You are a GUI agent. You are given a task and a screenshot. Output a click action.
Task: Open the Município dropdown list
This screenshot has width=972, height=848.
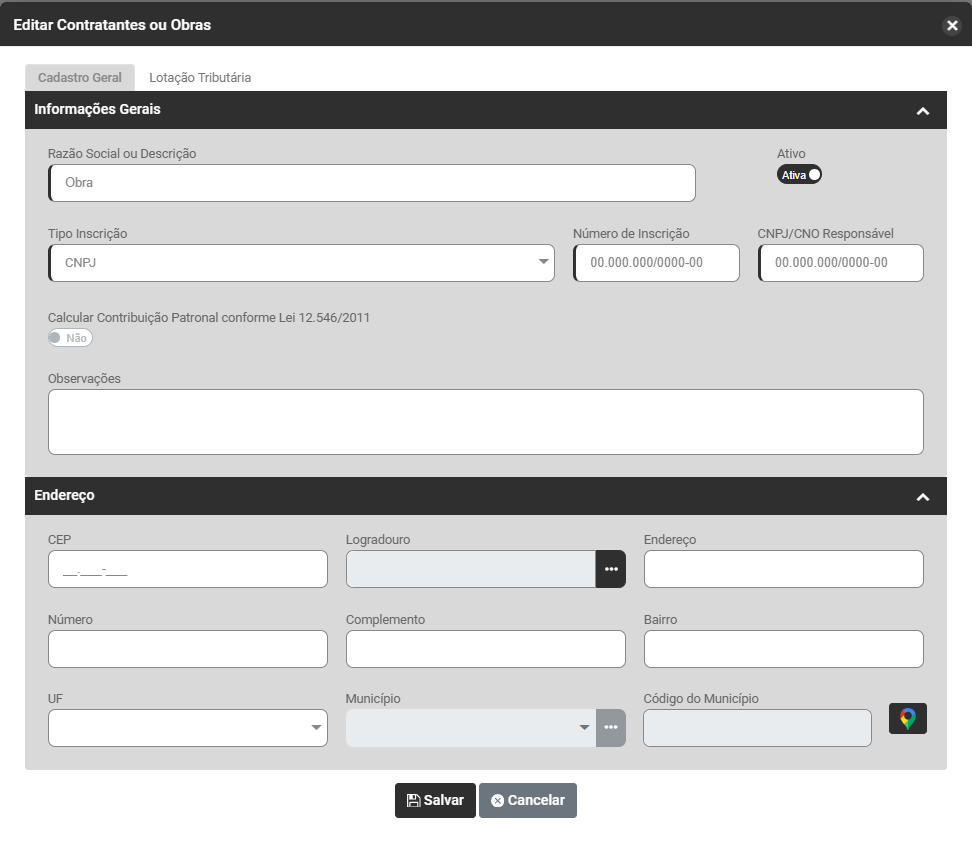point(471,728)
